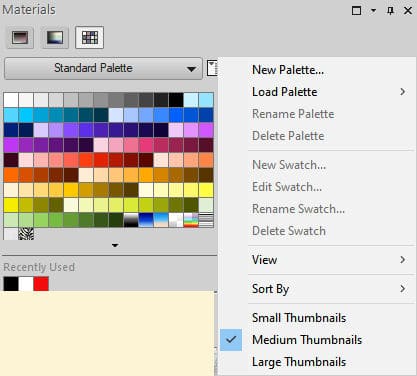Select the black swatch in the first palette row
Image resolution: width=417 pixels, height=376 pixels.
click(x=176, y=100)
